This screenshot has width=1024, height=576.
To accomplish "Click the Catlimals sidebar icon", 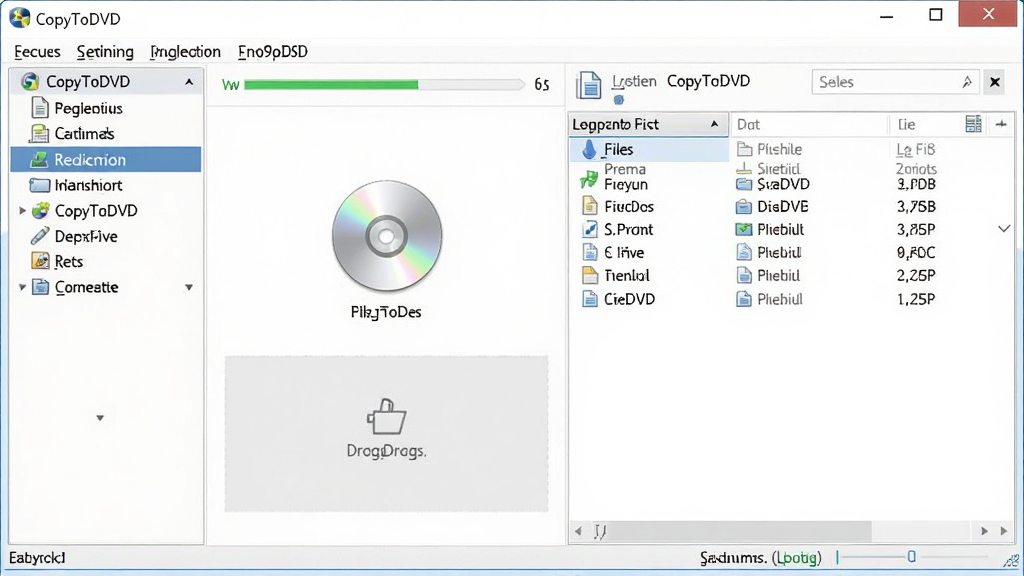I will [x=39, y=133].
